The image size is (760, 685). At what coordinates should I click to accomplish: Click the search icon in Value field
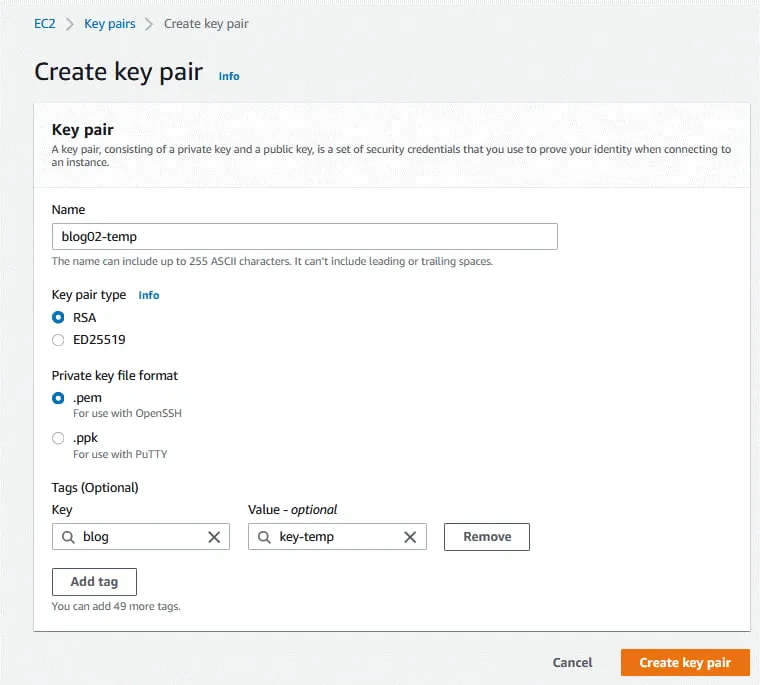[265, 537]
